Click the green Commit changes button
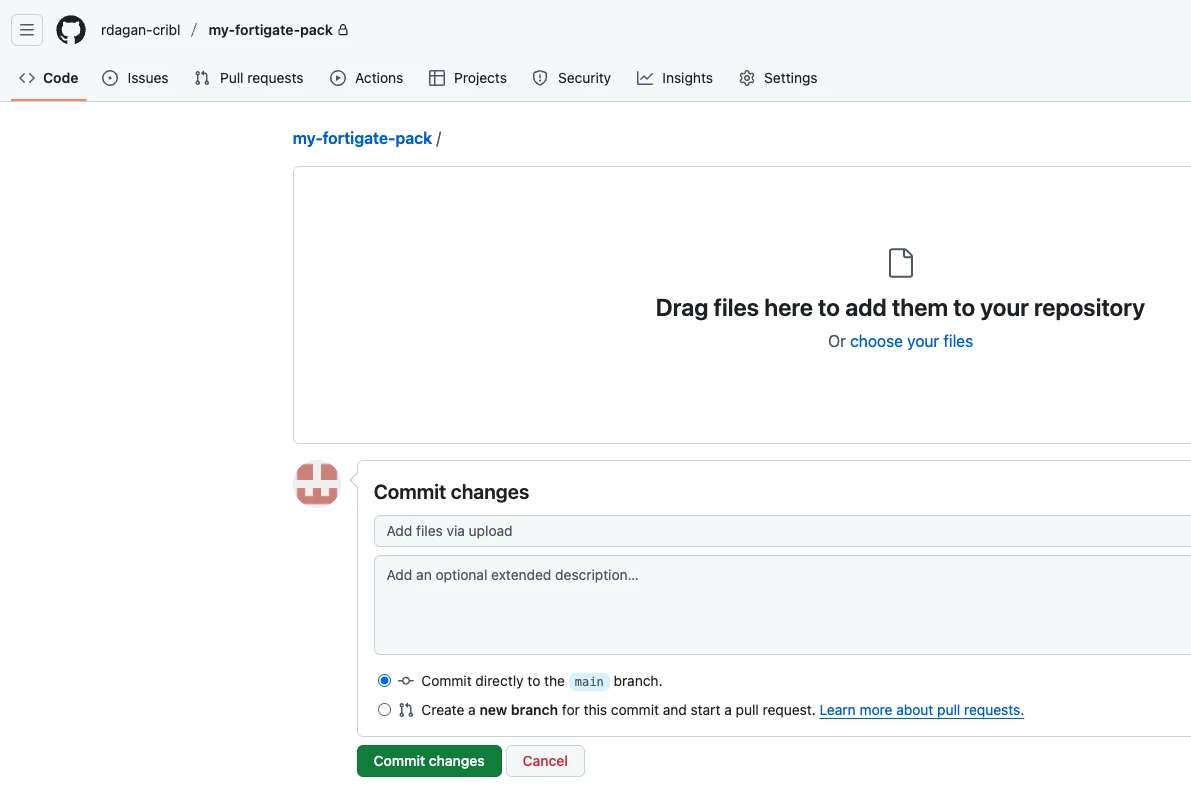 click(x=429, y=761)
